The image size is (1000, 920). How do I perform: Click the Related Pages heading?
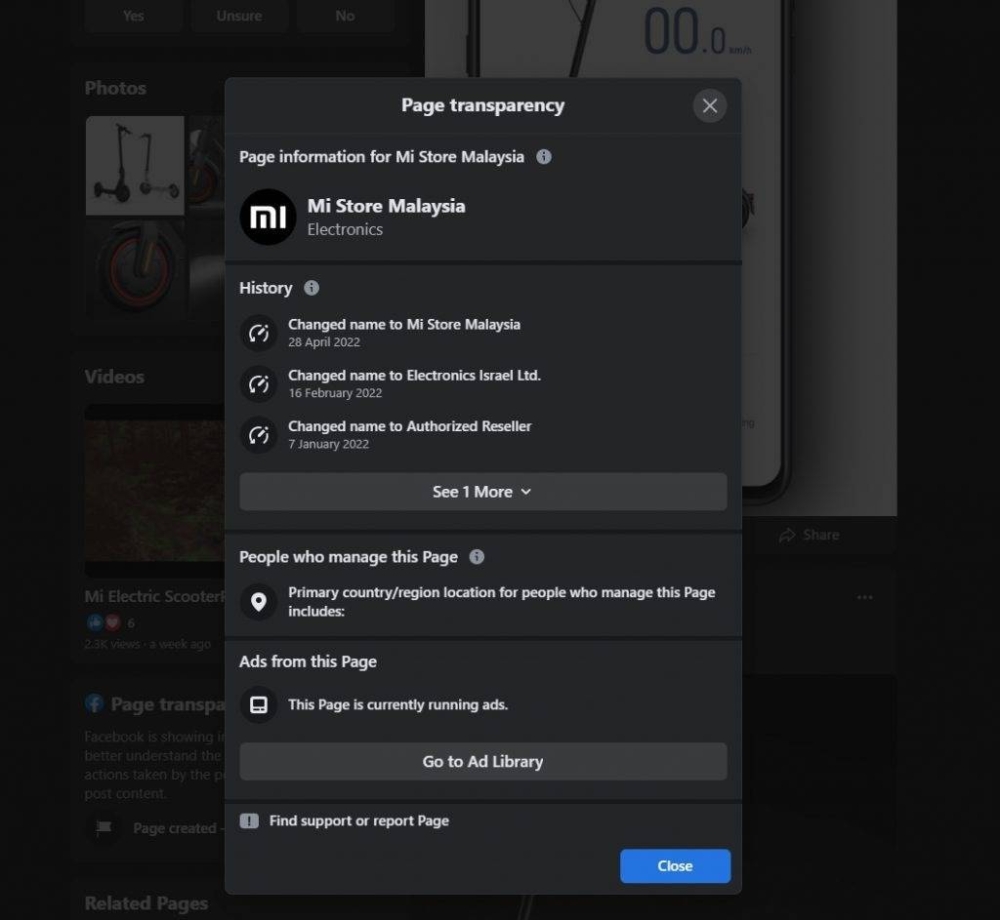click(x=147, y=903)
